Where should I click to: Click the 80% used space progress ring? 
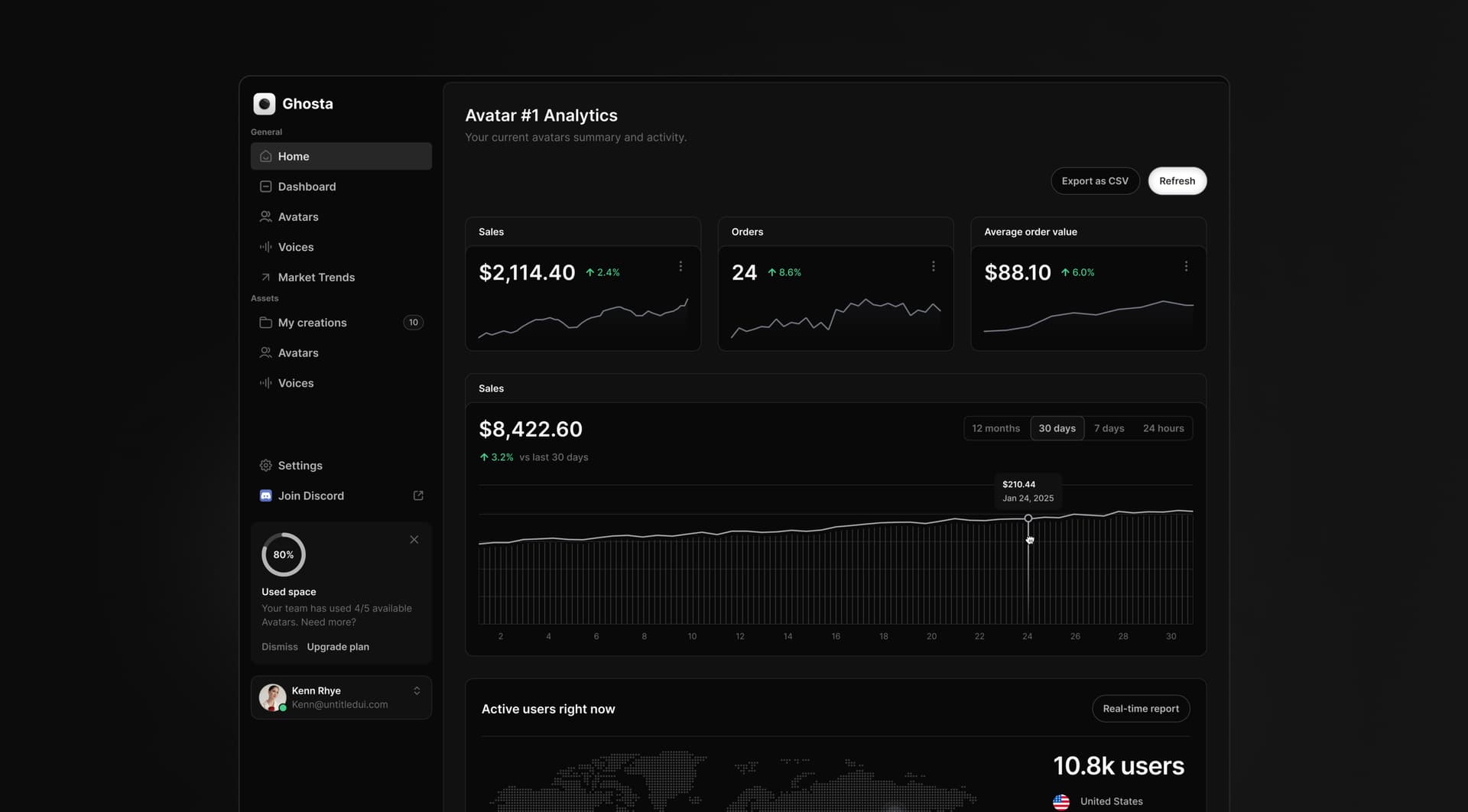(x=283, y=555)
